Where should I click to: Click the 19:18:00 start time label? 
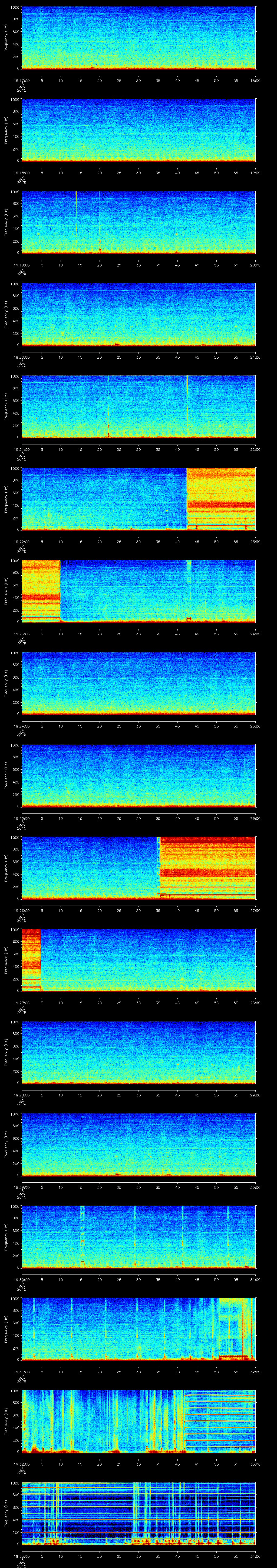point(21,173)
